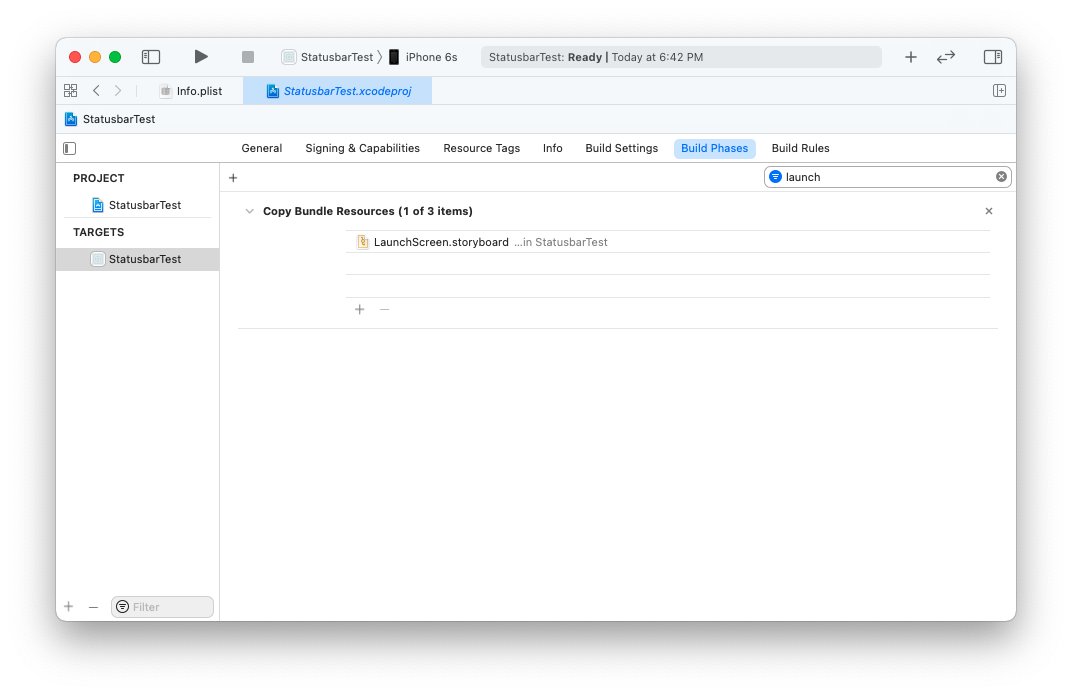Image resolution: width=1072 pixels, height=695 pixels.
Task: Open the related items grid menu
Action: (70, 90)
